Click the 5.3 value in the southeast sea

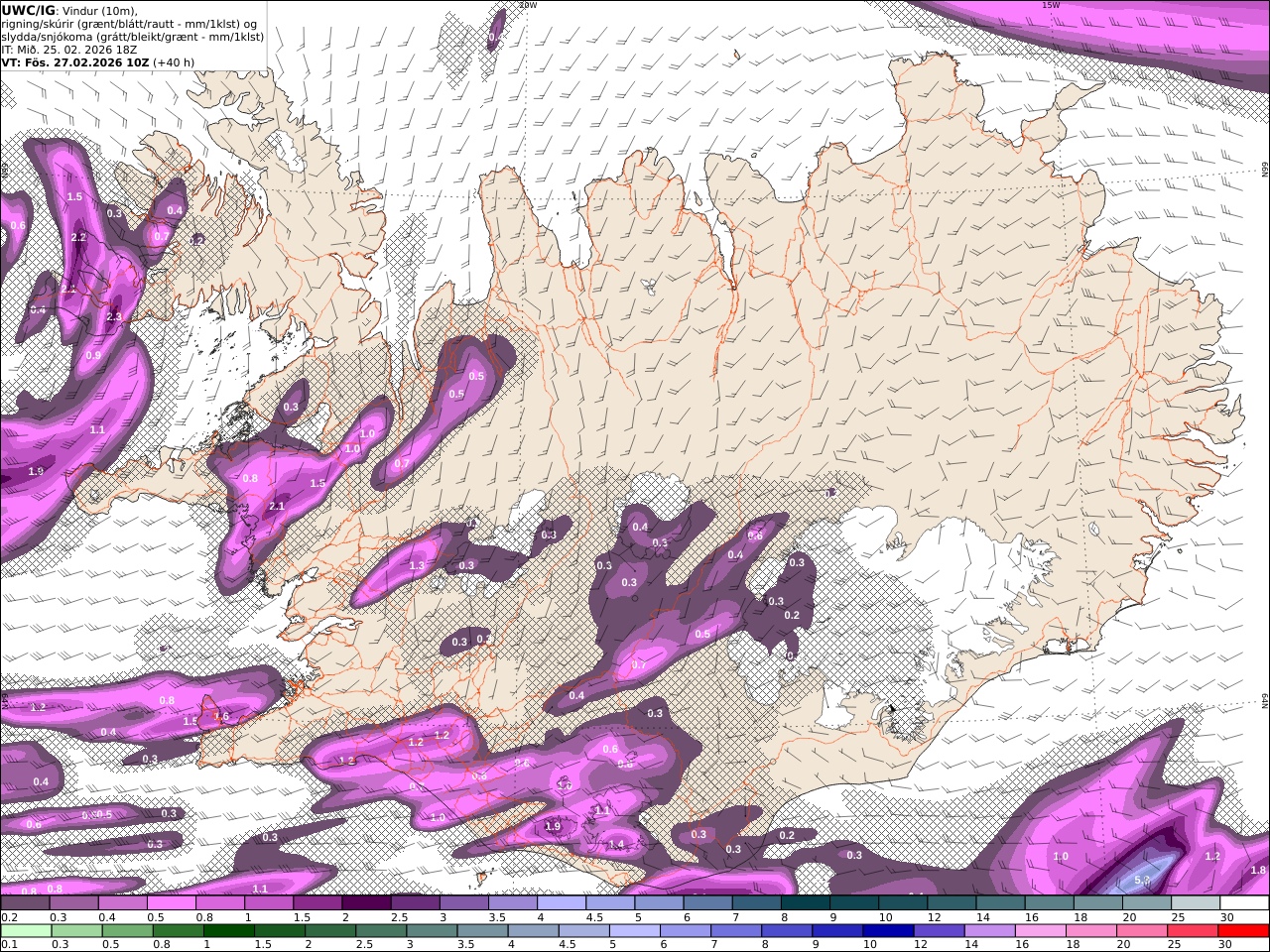[1141, 881]
